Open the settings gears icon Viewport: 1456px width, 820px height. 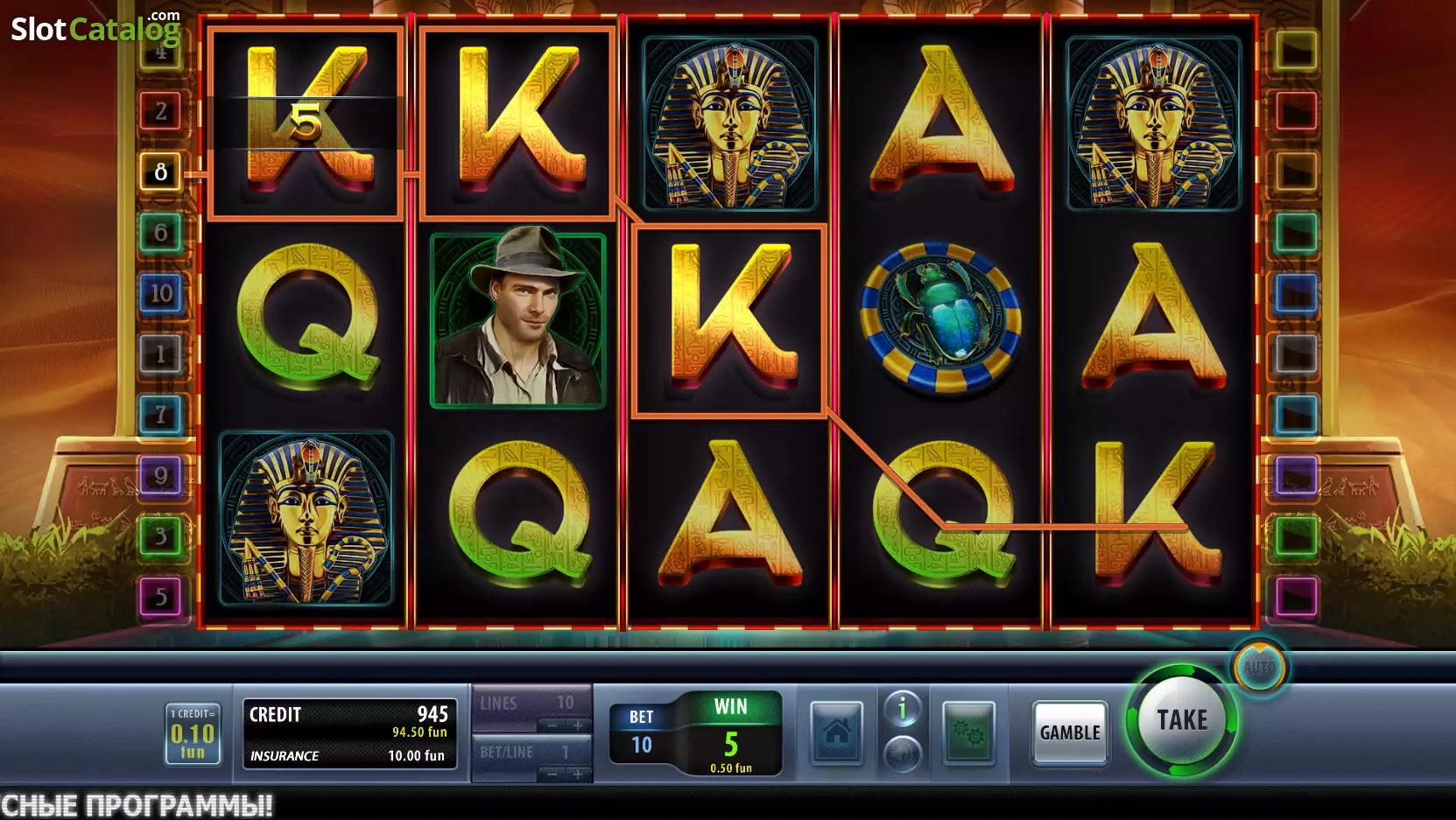(968, 732)
